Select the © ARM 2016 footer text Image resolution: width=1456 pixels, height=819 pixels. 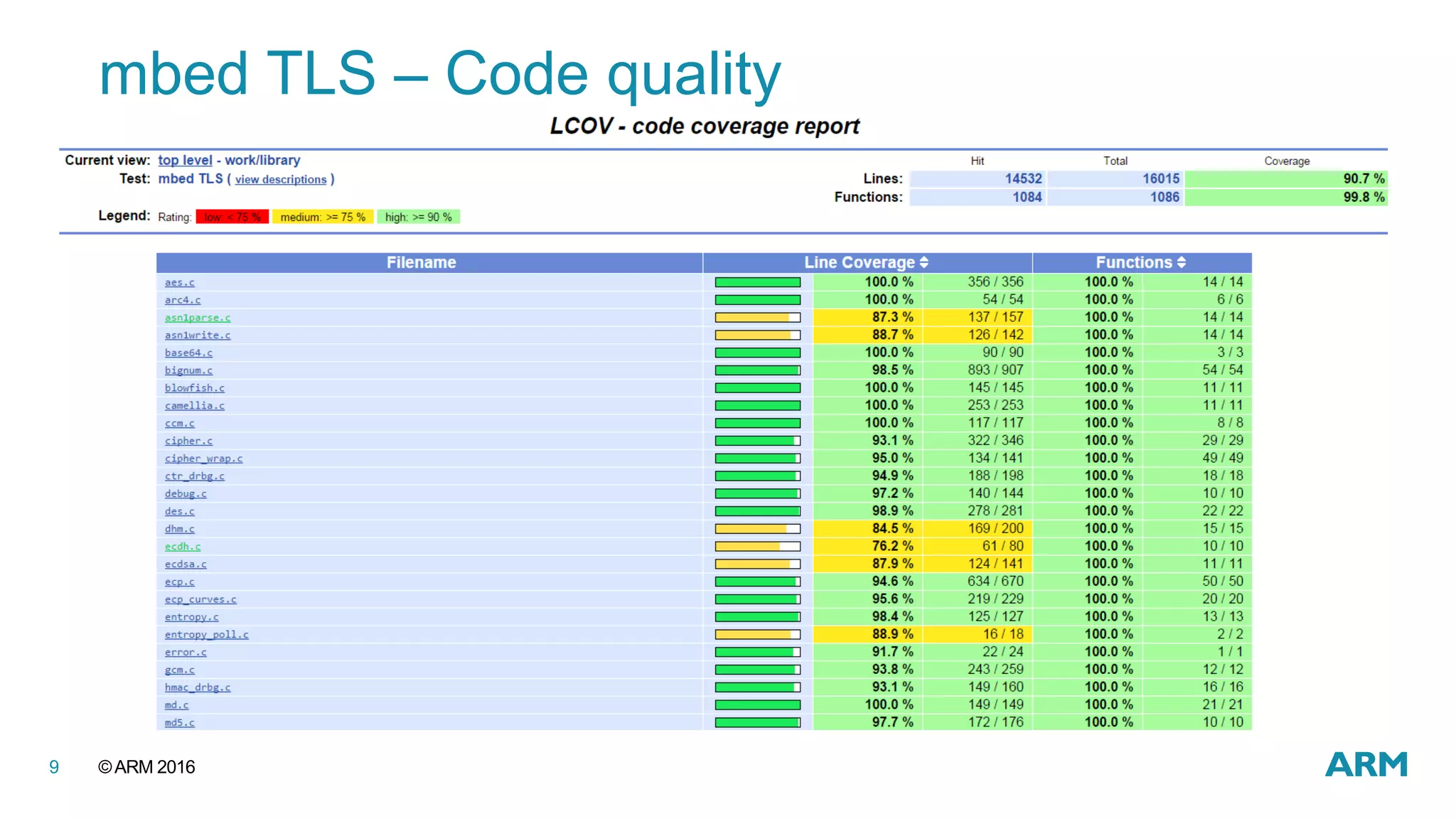point(146,767)
